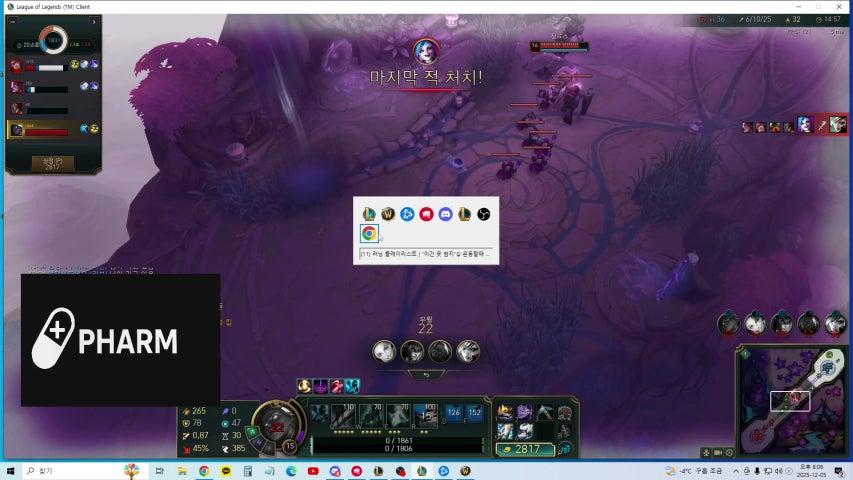Click the summoner spell showing 126 cooldown
The height and width of the screenshot is (480, 853).
[453, 413]
